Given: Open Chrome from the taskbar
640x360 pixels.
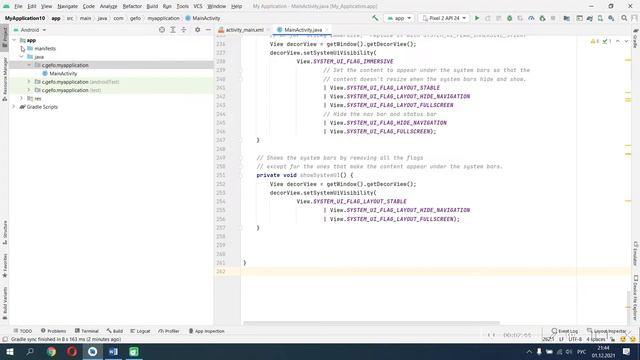Looking at the screenshot, I should coord(51,351).
